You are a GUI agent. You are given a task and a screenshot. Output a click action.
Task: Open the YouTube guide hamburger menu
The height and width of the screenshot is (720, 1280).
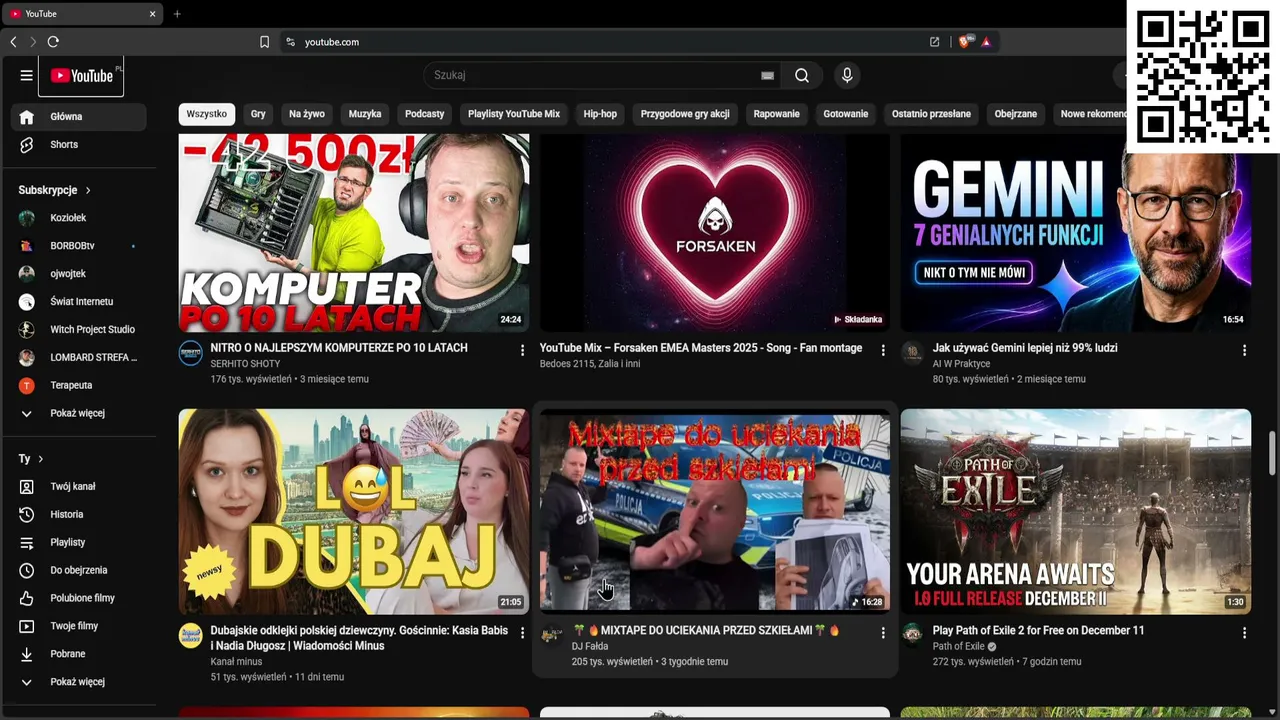pos(26,75)
